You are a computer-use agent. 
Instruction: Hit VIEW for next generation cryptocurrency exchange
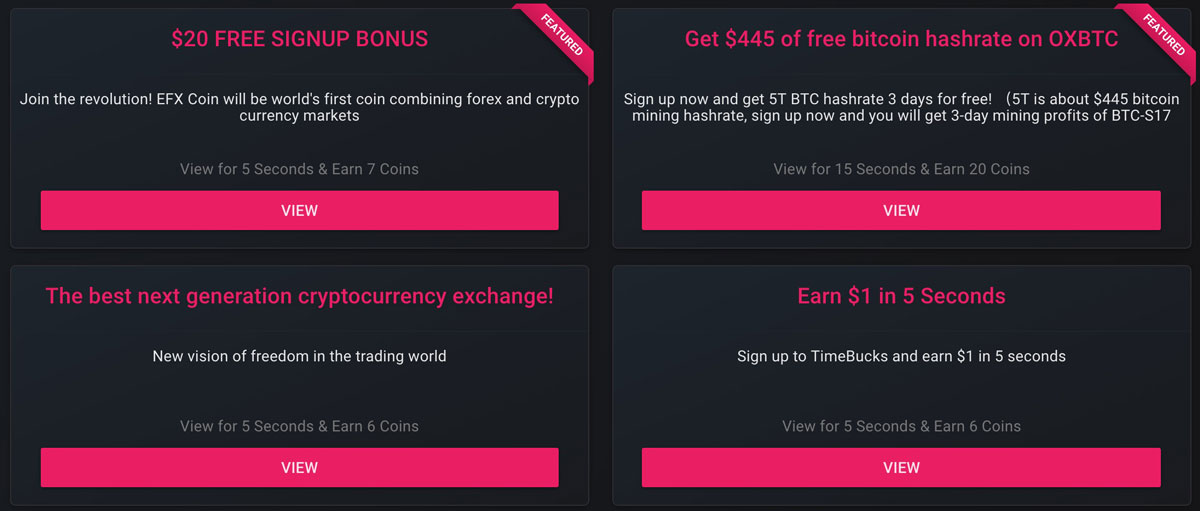coord(299,467)
